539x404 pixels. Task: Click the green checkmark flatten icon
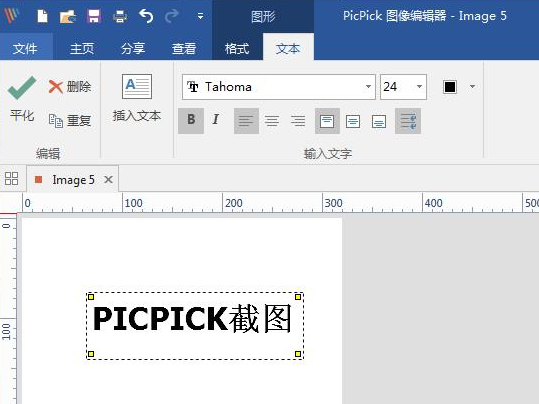(x=22, y=88)
